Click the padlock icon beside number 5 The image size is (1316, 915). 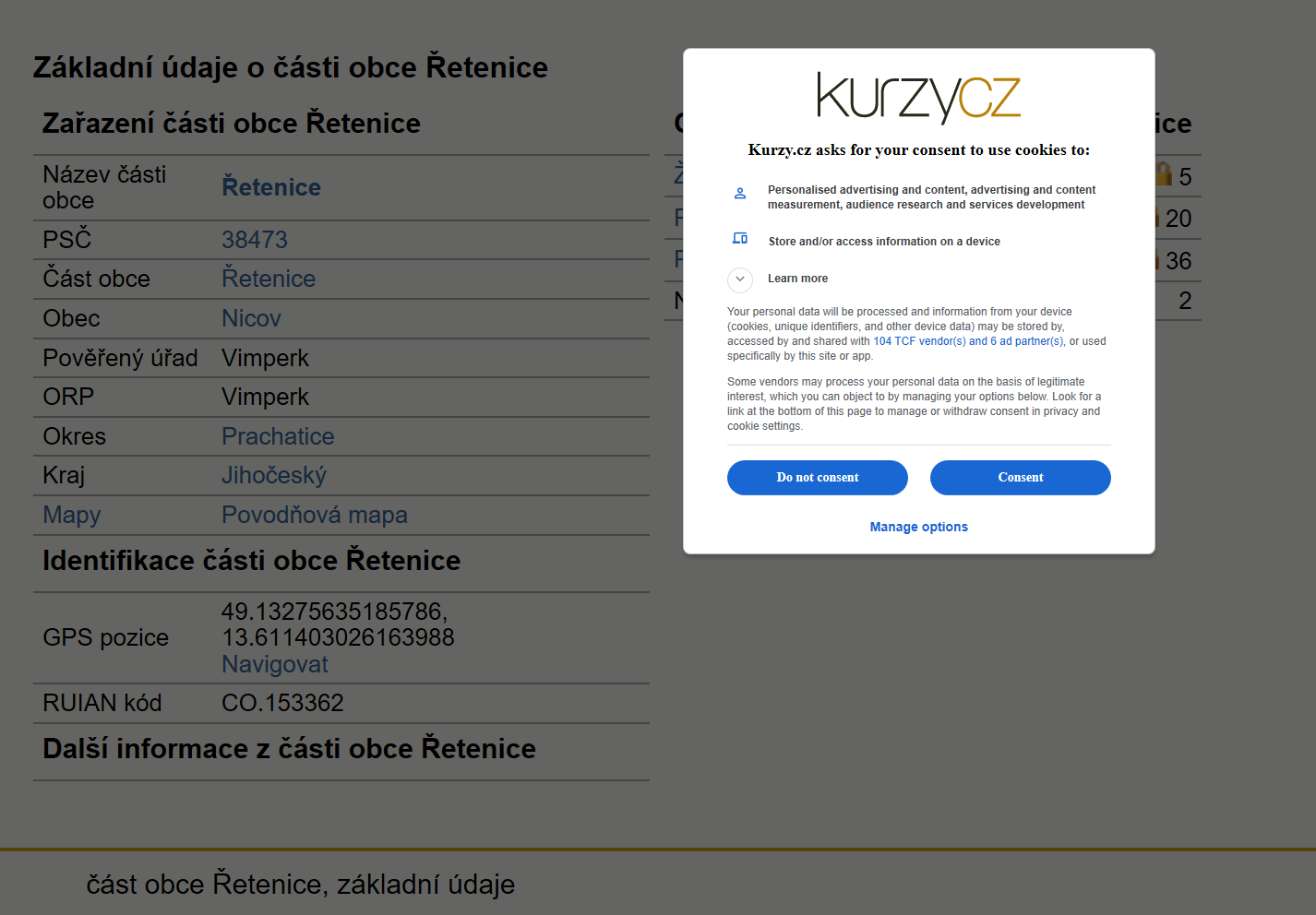[x=1164, y=174]
